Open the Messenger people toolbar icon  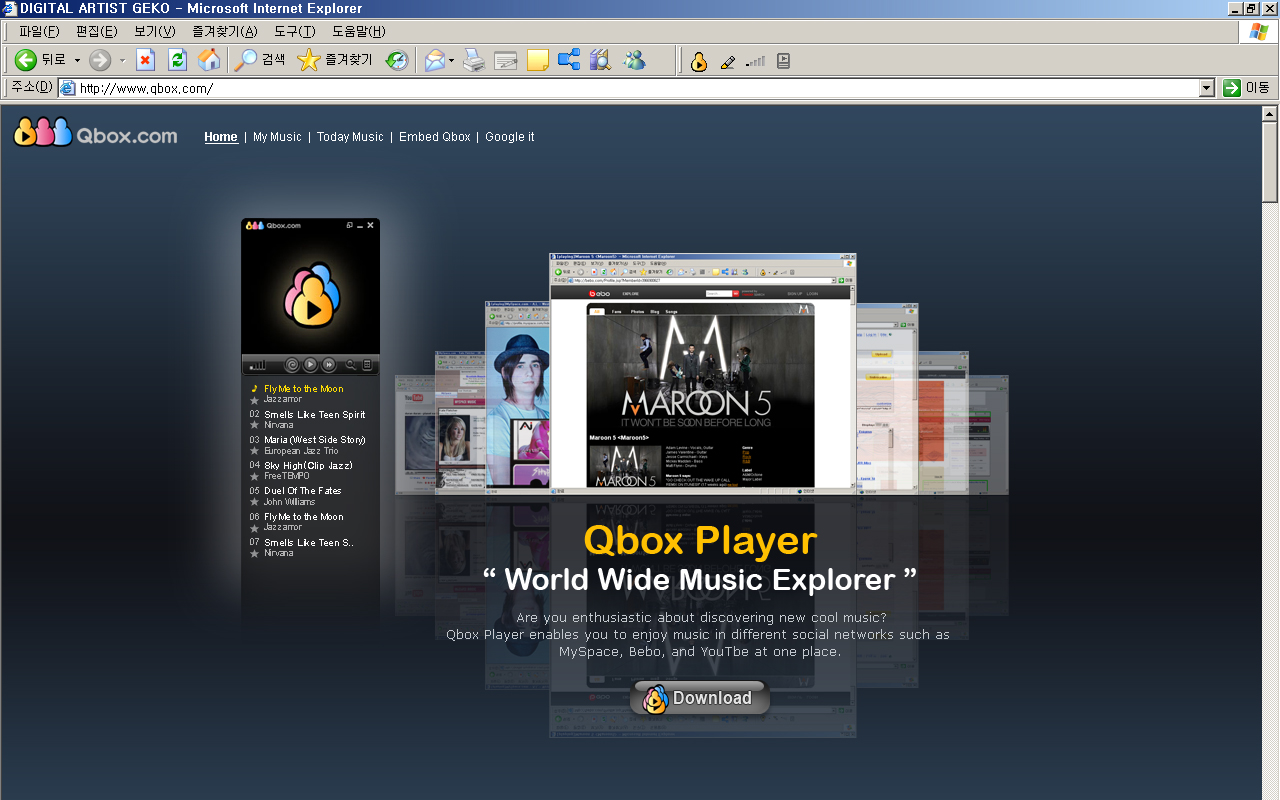tap(634, 60)
